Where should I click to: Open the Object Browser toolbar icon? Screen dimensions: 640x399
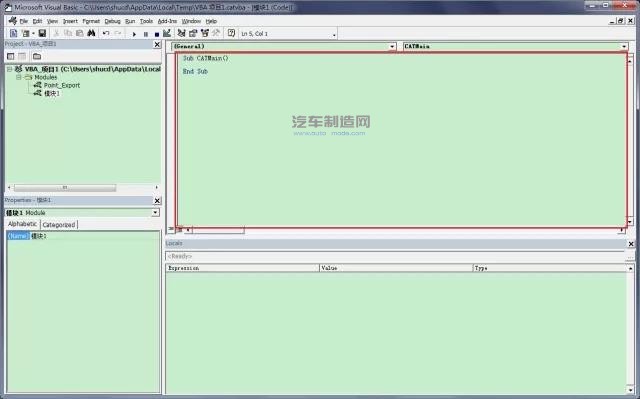pyautogui.click(x=205, y=33)
